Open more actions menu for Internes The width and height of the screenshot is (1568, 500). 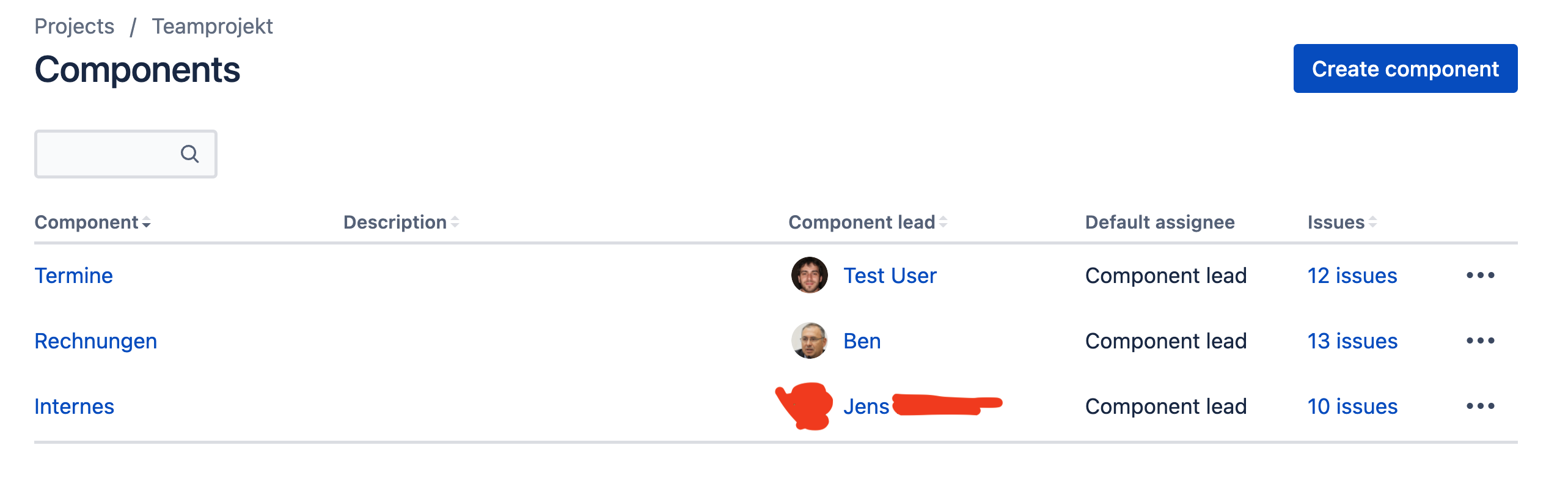(1480, 406)
